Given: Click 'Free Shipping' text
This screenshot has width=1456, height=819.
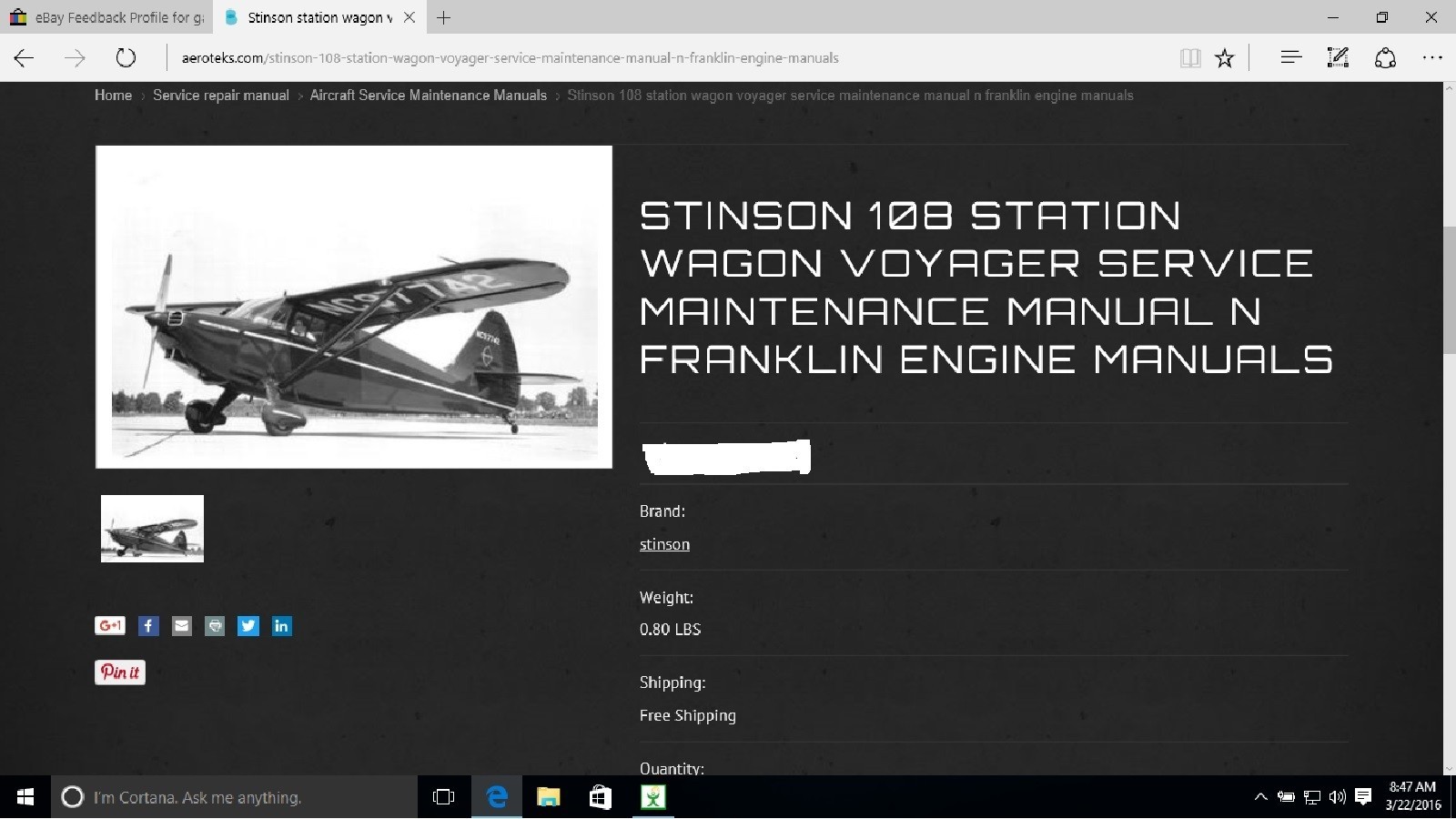Looking at the screenshot, I should tap(688, 715).
